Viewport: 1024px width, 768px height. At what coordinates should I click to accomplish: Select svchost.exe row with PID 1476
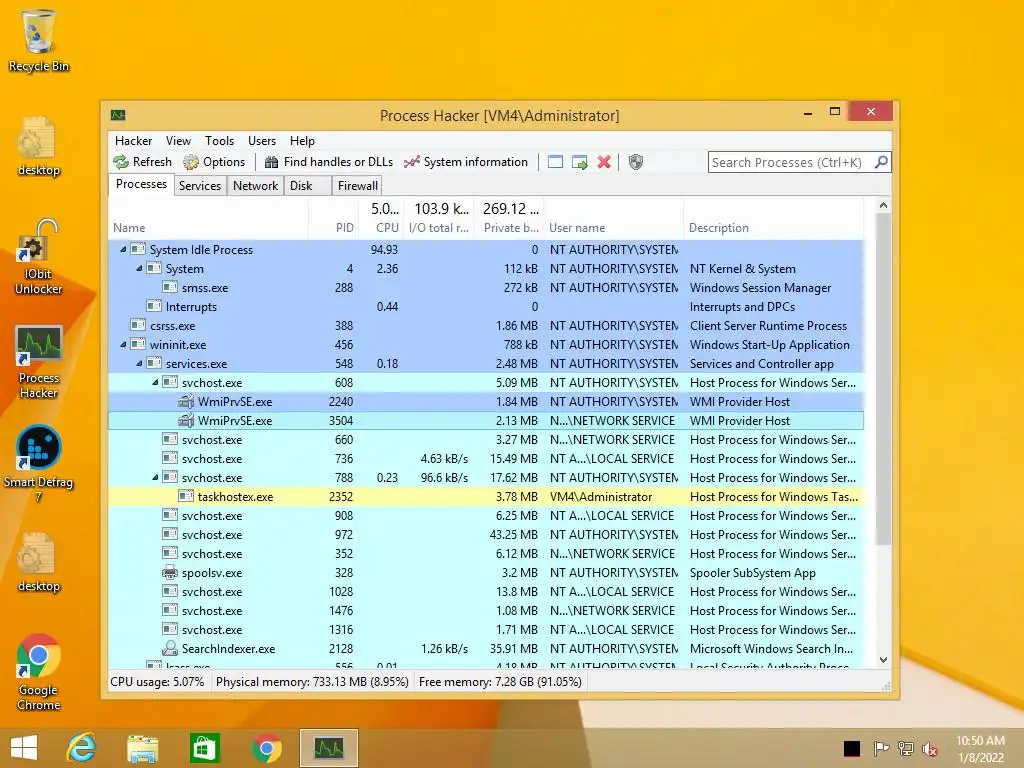pyautogui.click(x=486, y=611)
